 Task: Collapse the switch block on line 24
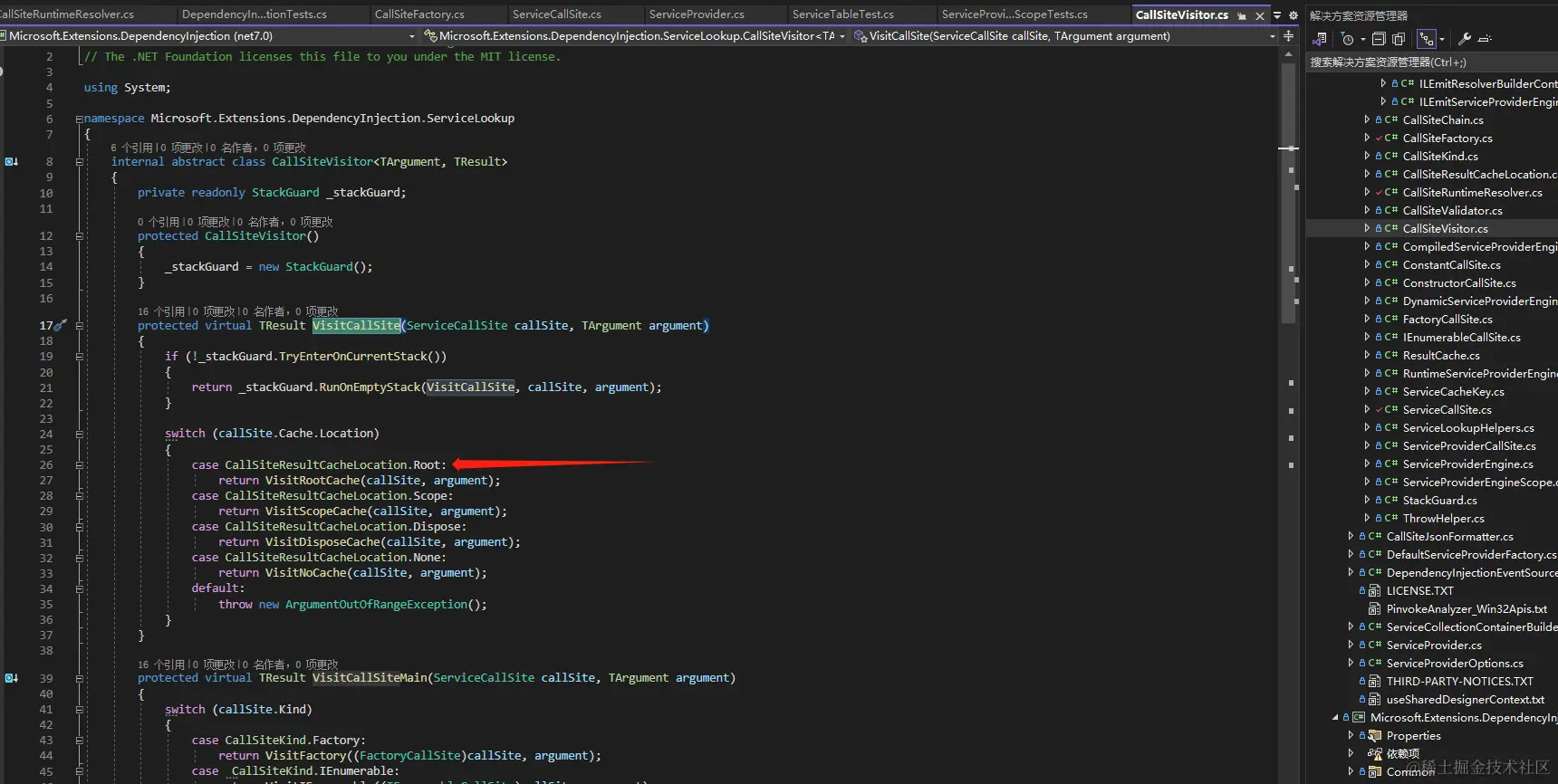pyautogui.click(x=79, y=434)
